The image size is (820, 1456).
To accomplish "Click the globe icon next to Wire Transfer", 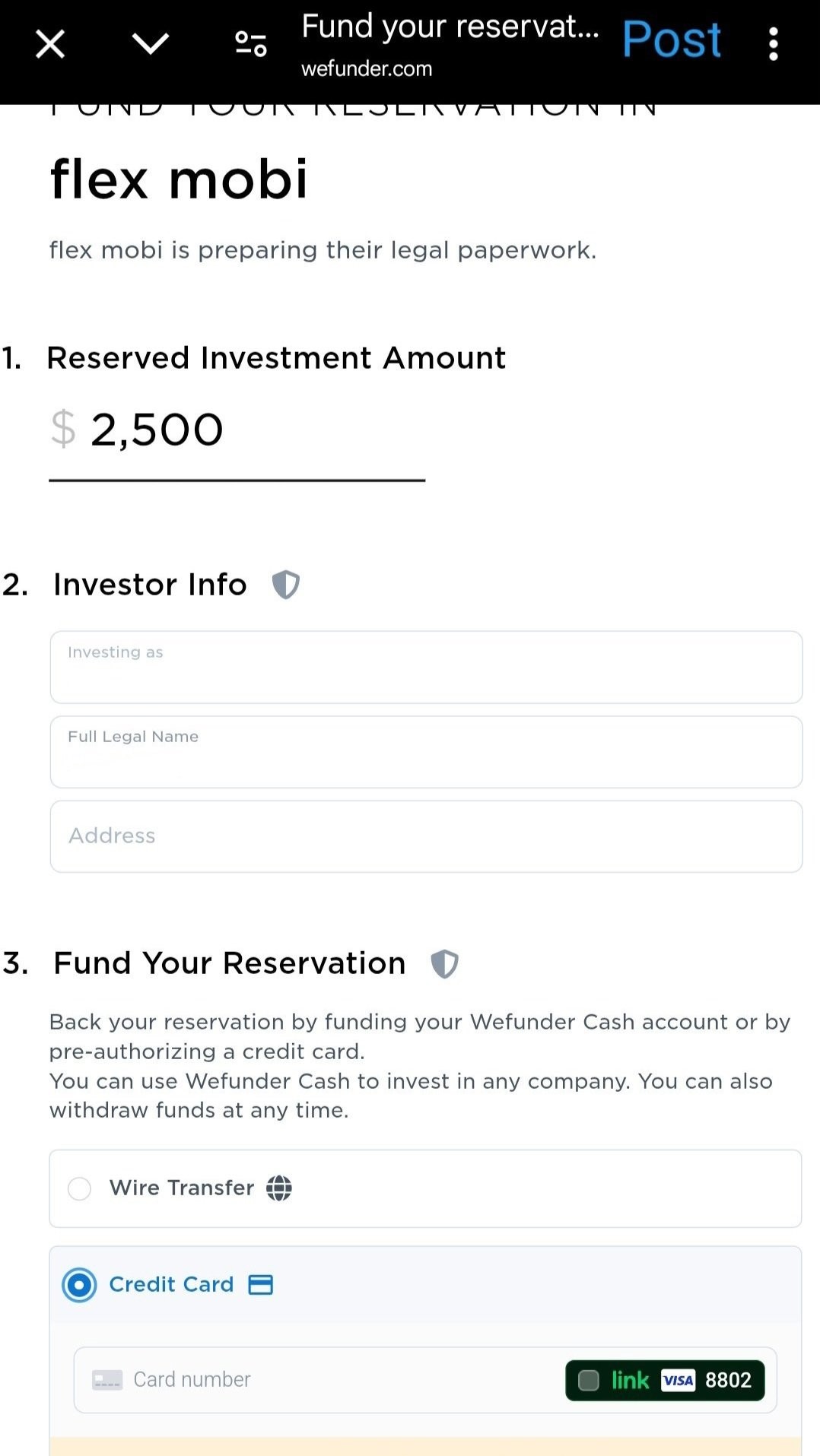I will tap(279, 1188).
